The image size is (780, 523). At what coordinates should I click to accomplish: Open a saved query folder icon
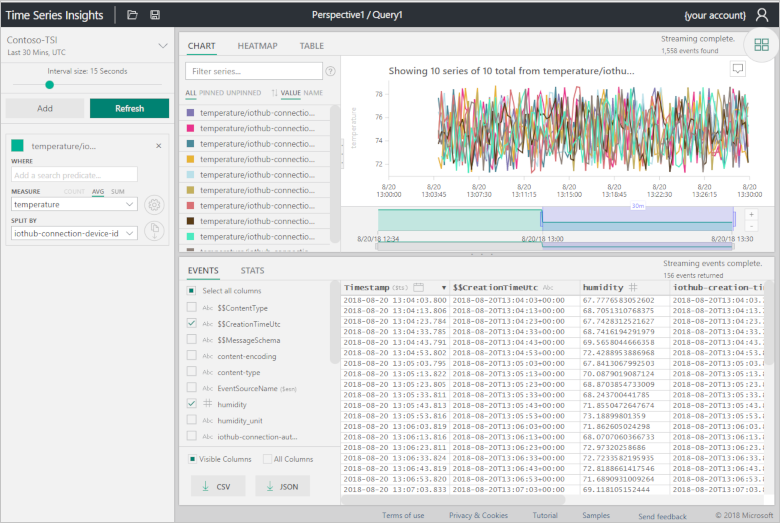click(x=132, y=15)
